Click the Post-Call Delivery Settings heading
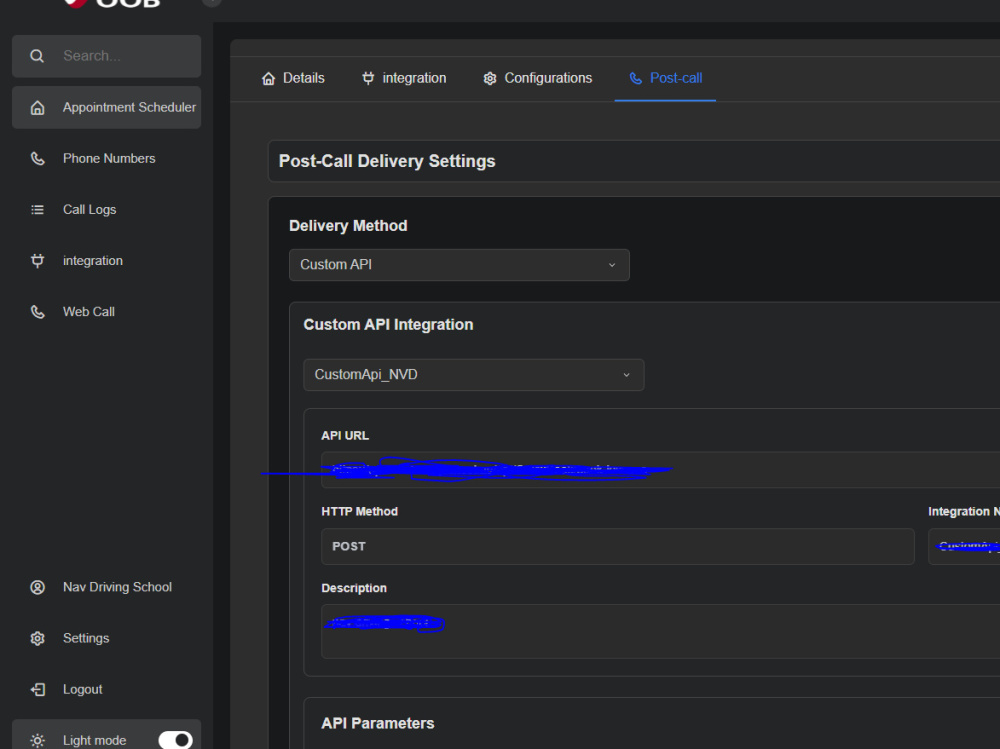This screenshot has height=749, width=1000. [x=387, y=161]
